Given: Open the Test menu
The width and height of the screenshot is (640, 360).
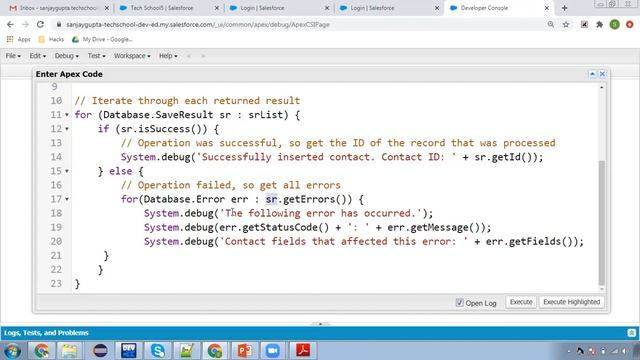Looking at the screenshot, I should click(96, 56).
